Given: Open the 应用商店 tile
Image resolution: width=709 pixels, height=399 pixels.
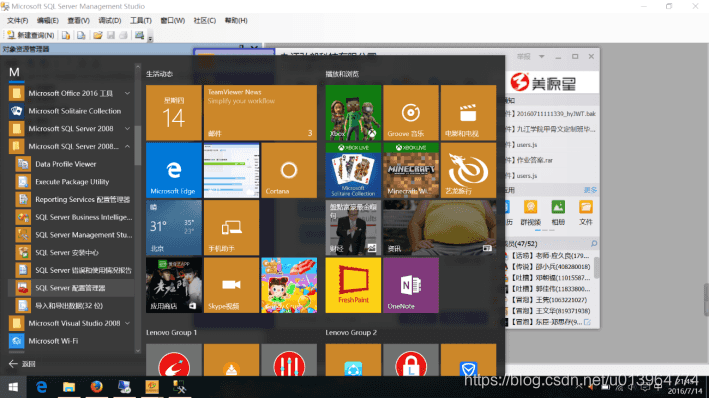Looking at the screenshot, I should [174, 285].
